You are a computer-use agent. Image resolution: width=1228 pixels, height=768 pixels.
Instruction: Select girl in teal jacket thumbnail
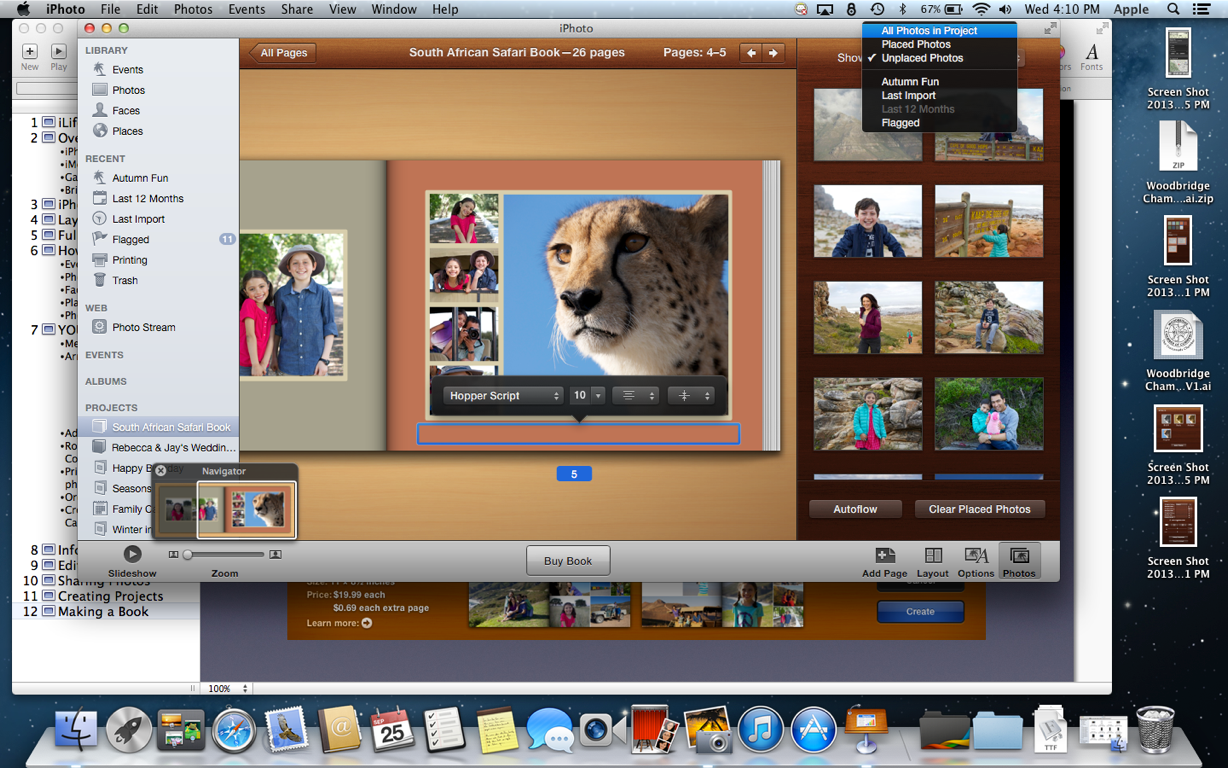coord(867,413)
